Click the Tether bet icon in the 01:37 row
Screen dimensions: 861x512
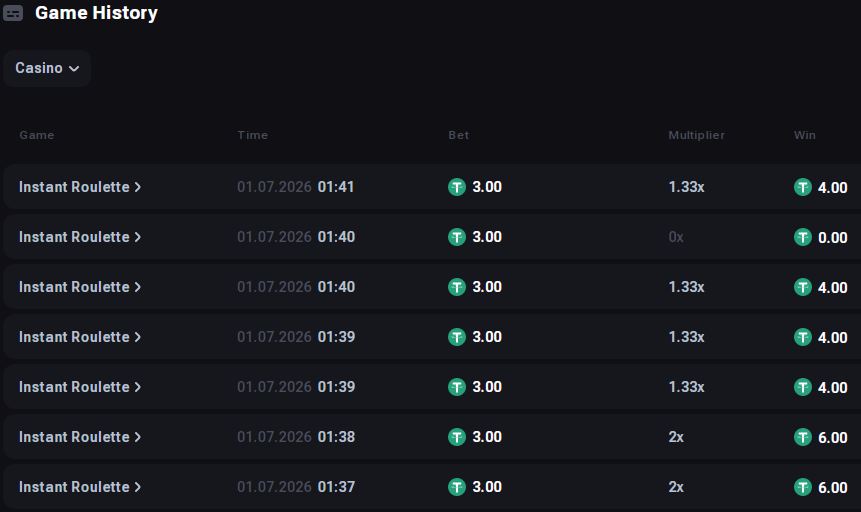[x=457, y=487]
